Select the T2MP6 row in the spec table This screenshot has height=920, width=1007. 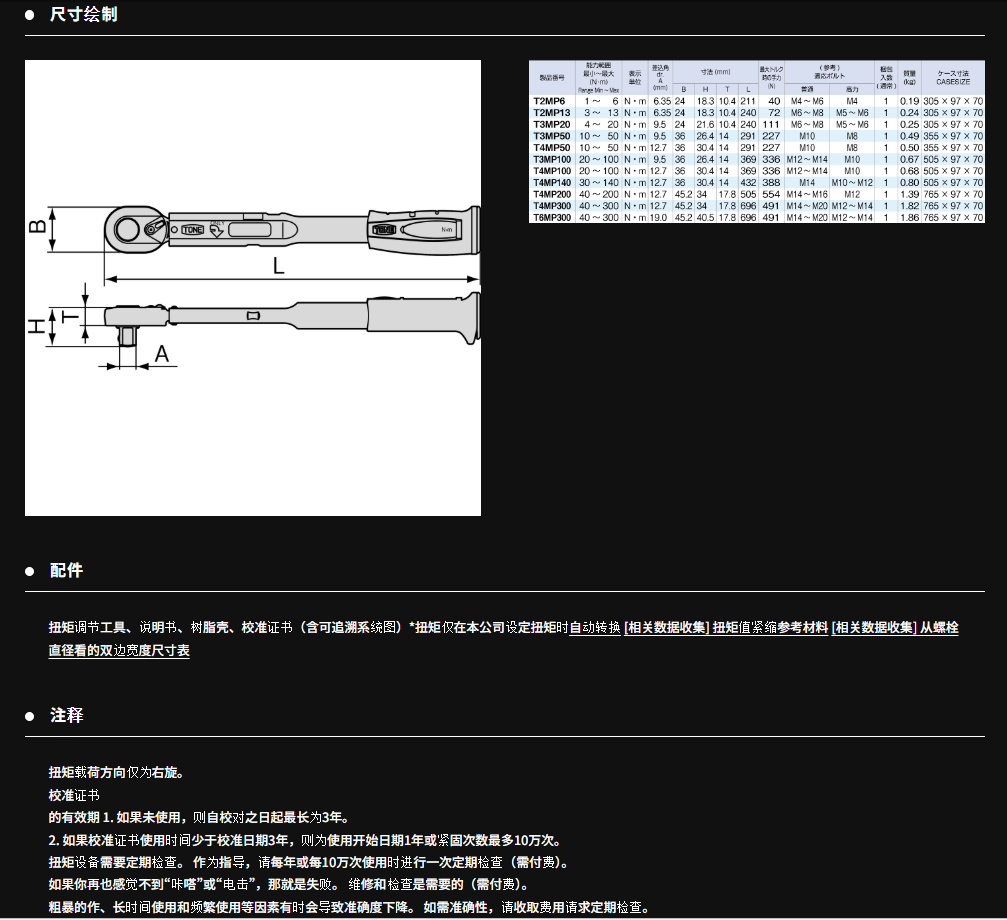(x=549, y=101)
